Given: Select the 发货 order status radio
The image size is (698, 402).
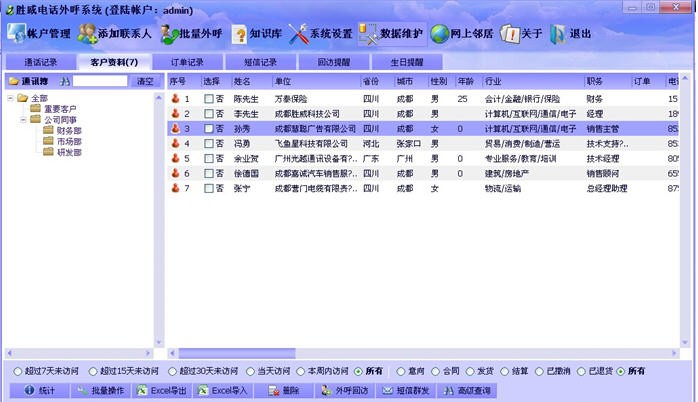Looking at the screenshot, I should (470, 371).
